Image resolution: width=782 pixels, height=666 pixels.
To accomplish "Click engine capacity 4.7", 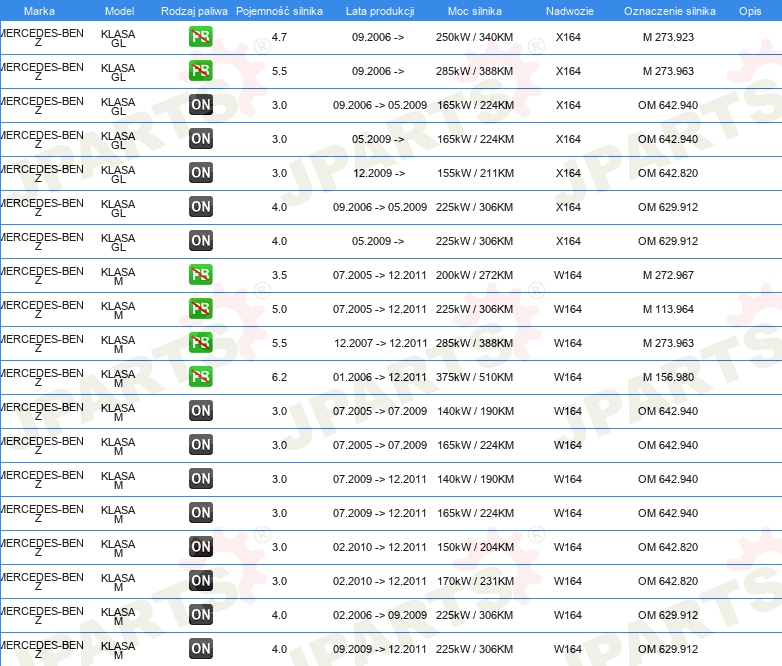I will pyautogui.click(x=279, y=37).
